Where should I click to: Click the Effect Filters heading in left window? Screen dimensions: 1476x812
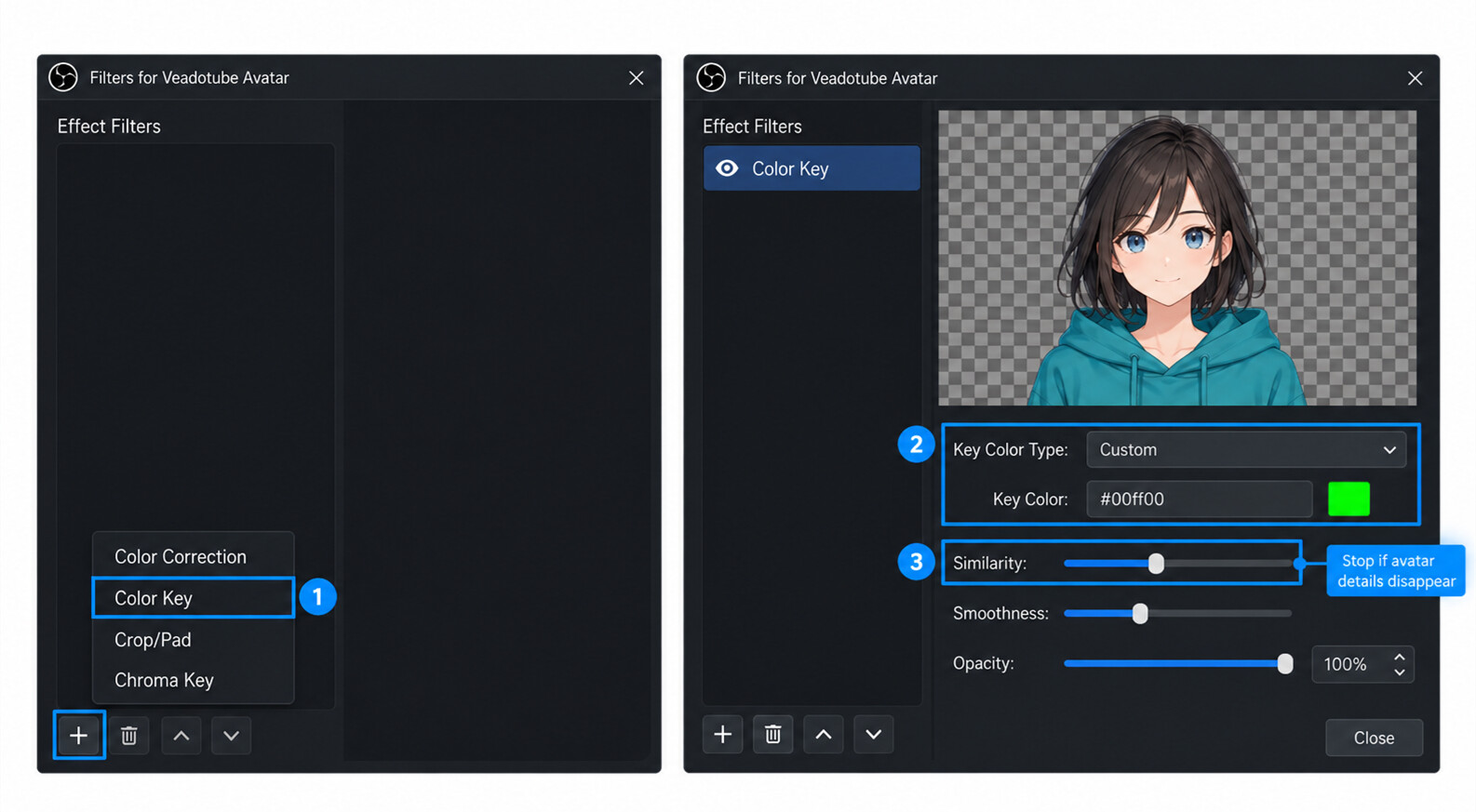point(109,126)
